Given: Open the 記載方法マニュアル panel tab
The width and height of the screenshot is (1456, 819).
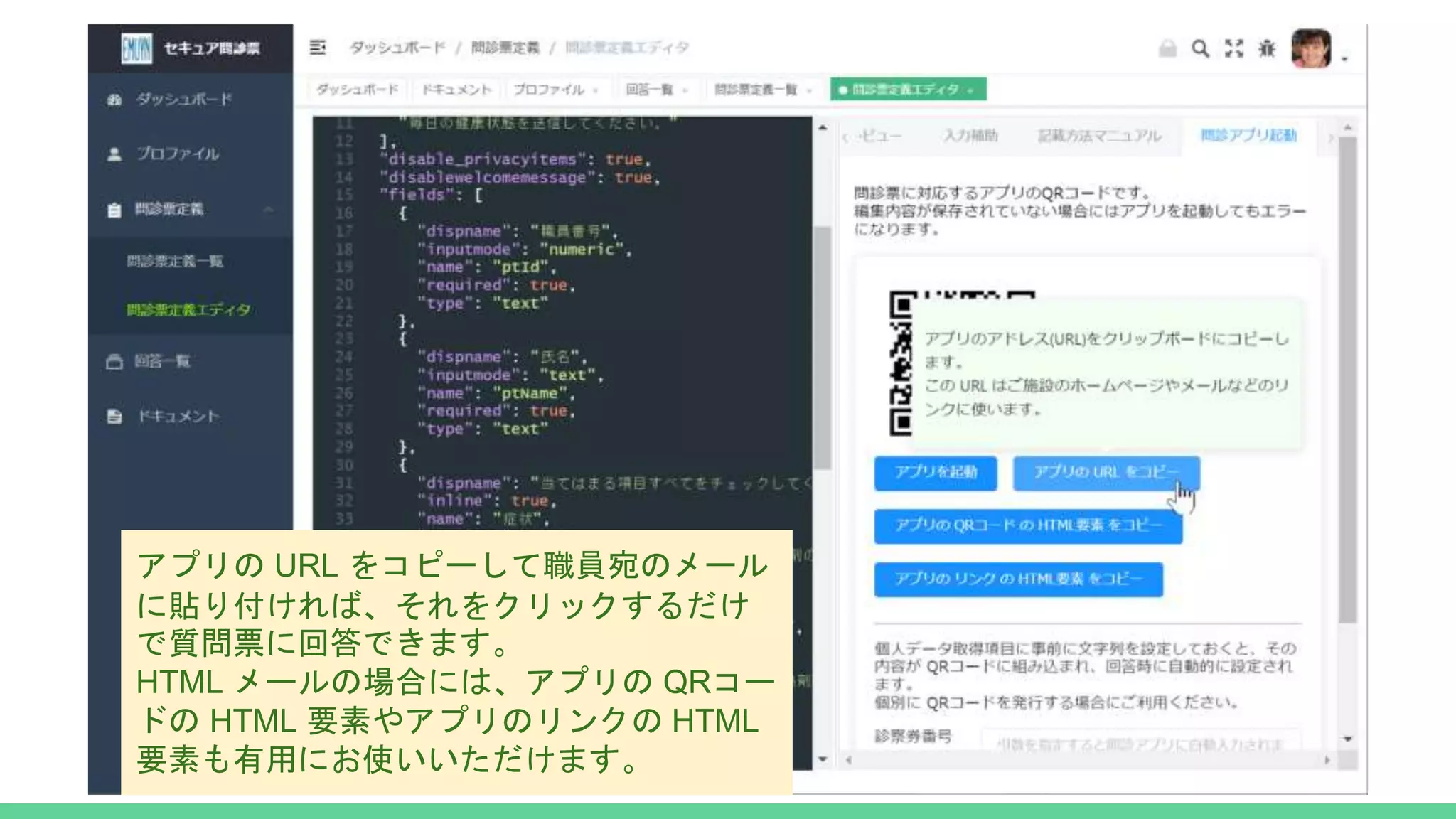Looking at the screenshot, I should (x=1100, y=136).
